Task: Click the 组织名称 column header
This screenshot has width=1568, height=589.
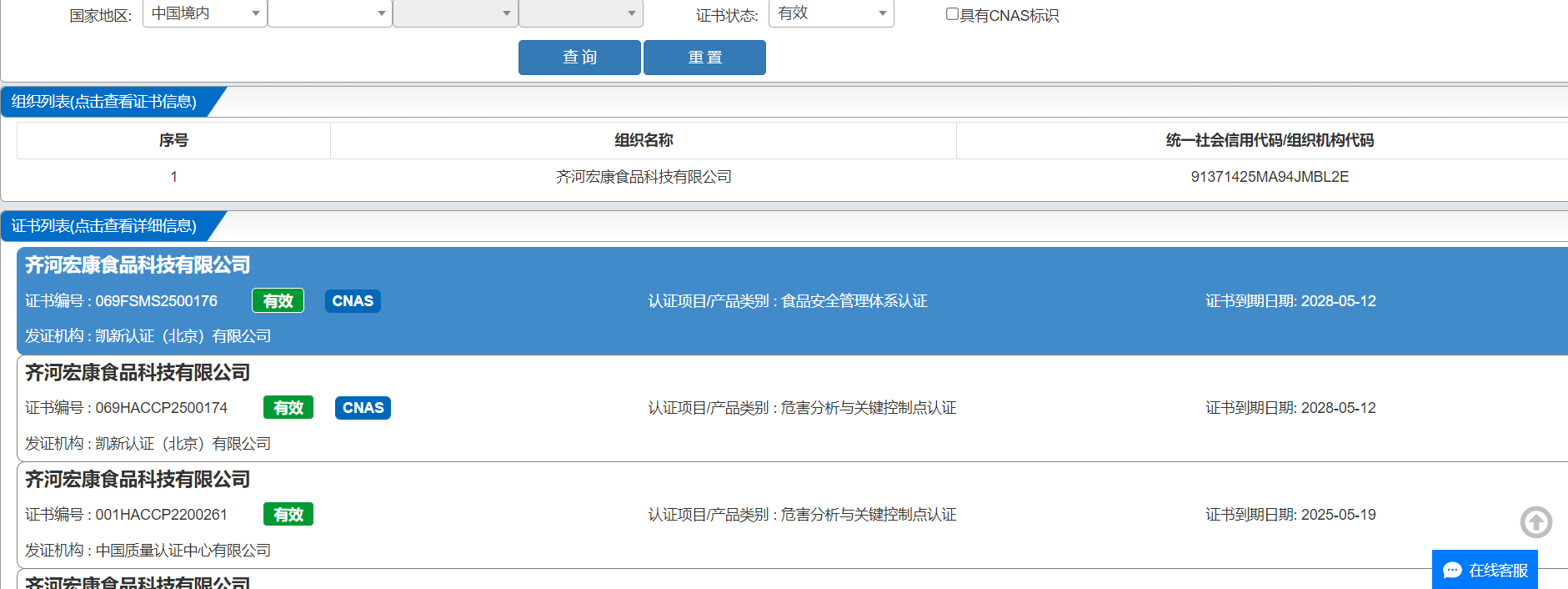Action: [644, 140]
